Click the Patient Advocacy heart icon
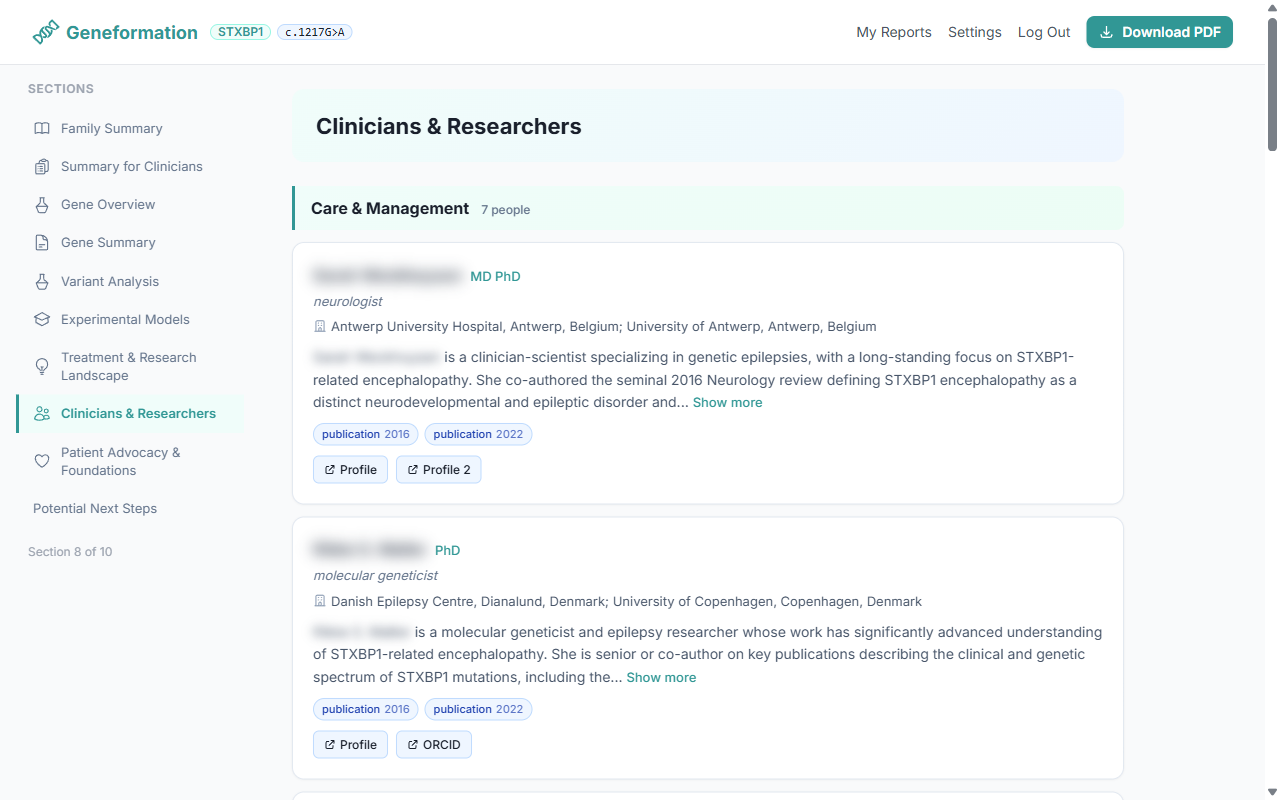 coord(41,460)
